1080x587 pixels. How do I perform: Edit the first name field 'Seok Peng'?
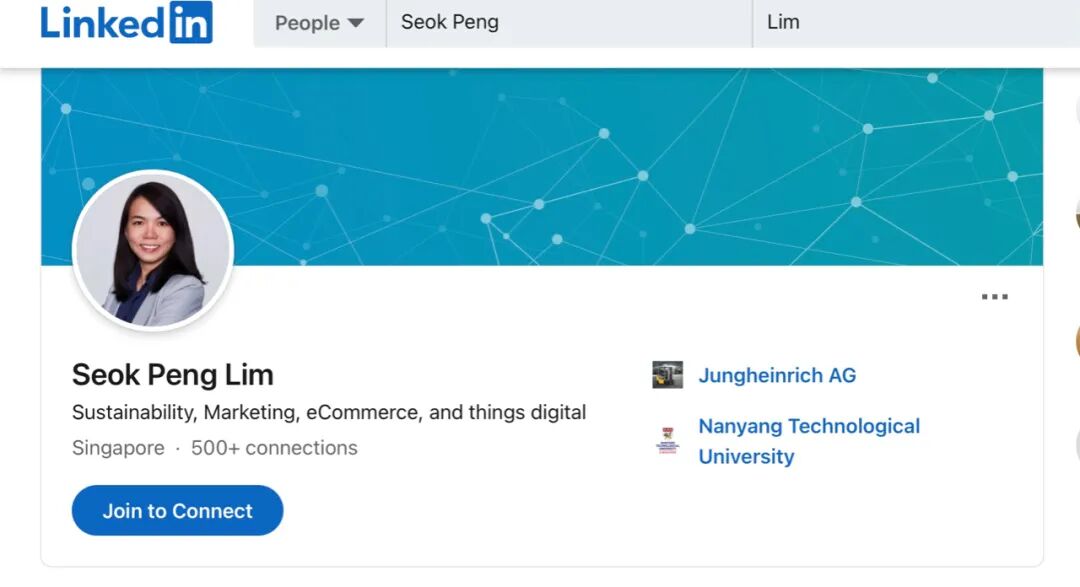[570, 23]
